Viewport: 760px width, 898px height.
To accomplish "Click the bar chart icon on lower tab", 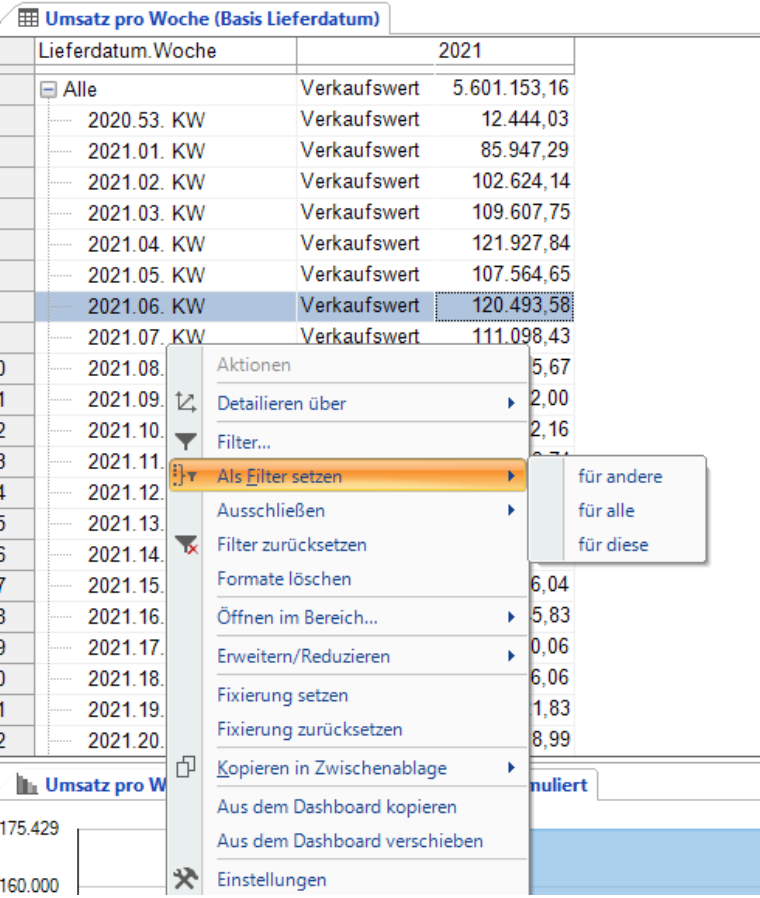I will [26, 784].
